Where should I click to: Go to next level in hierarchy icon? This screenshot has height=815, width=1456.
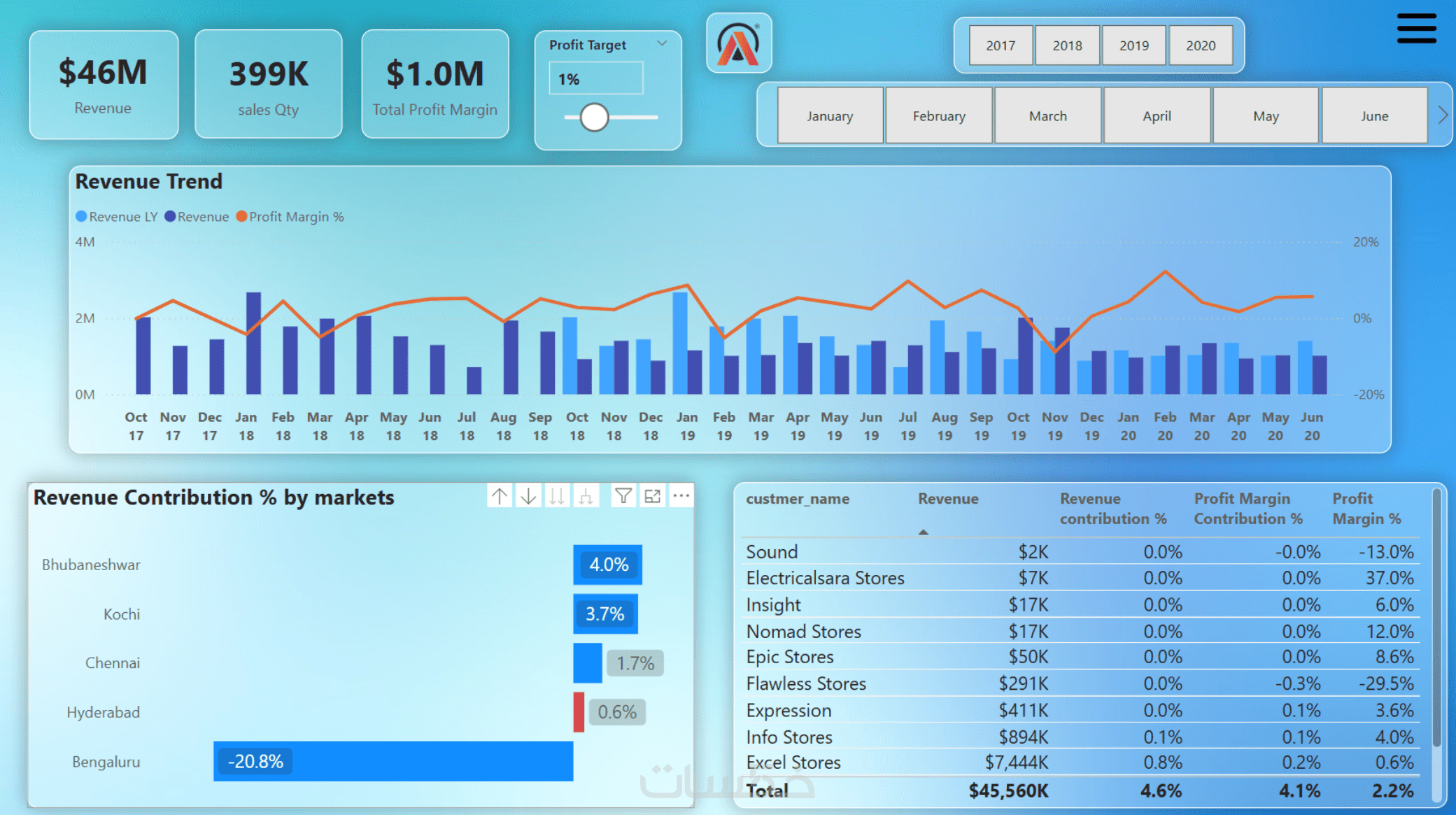tap(557, 497)
